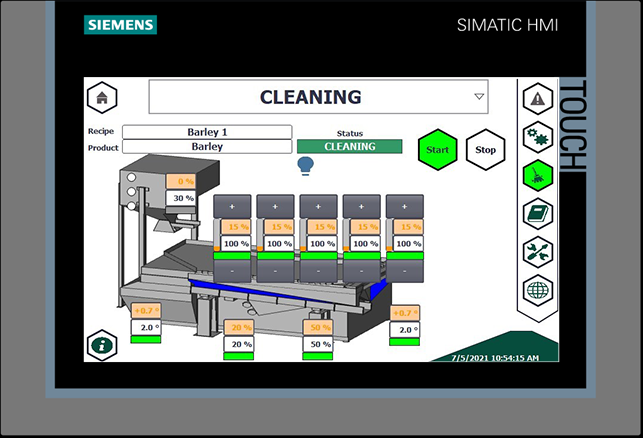Open the alarm warning triangle icon
Image resolution: width=643 pixels, height=438 pixels.
538,99
